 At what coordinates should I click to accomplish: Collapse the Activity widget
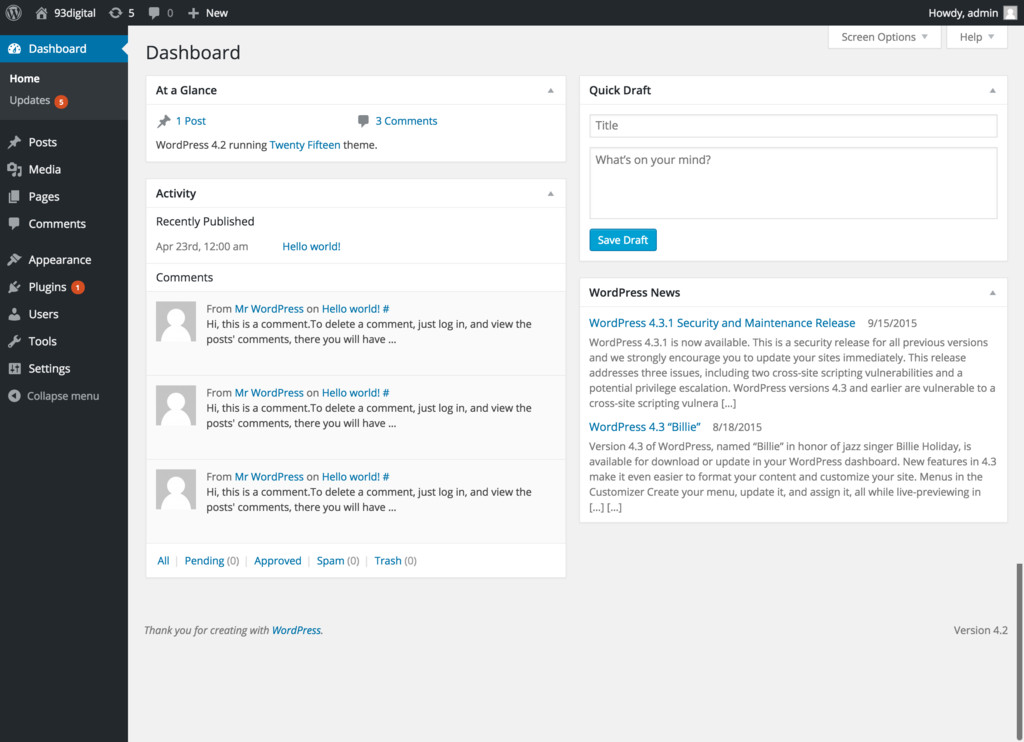pos(550,194)
